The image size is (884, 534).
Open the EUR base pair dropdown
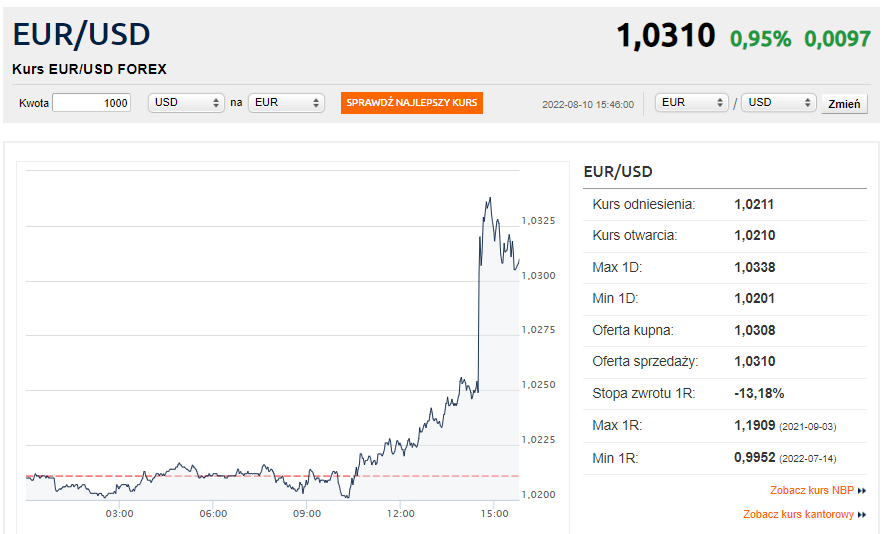pyautogui.click(x=692, y=103)
